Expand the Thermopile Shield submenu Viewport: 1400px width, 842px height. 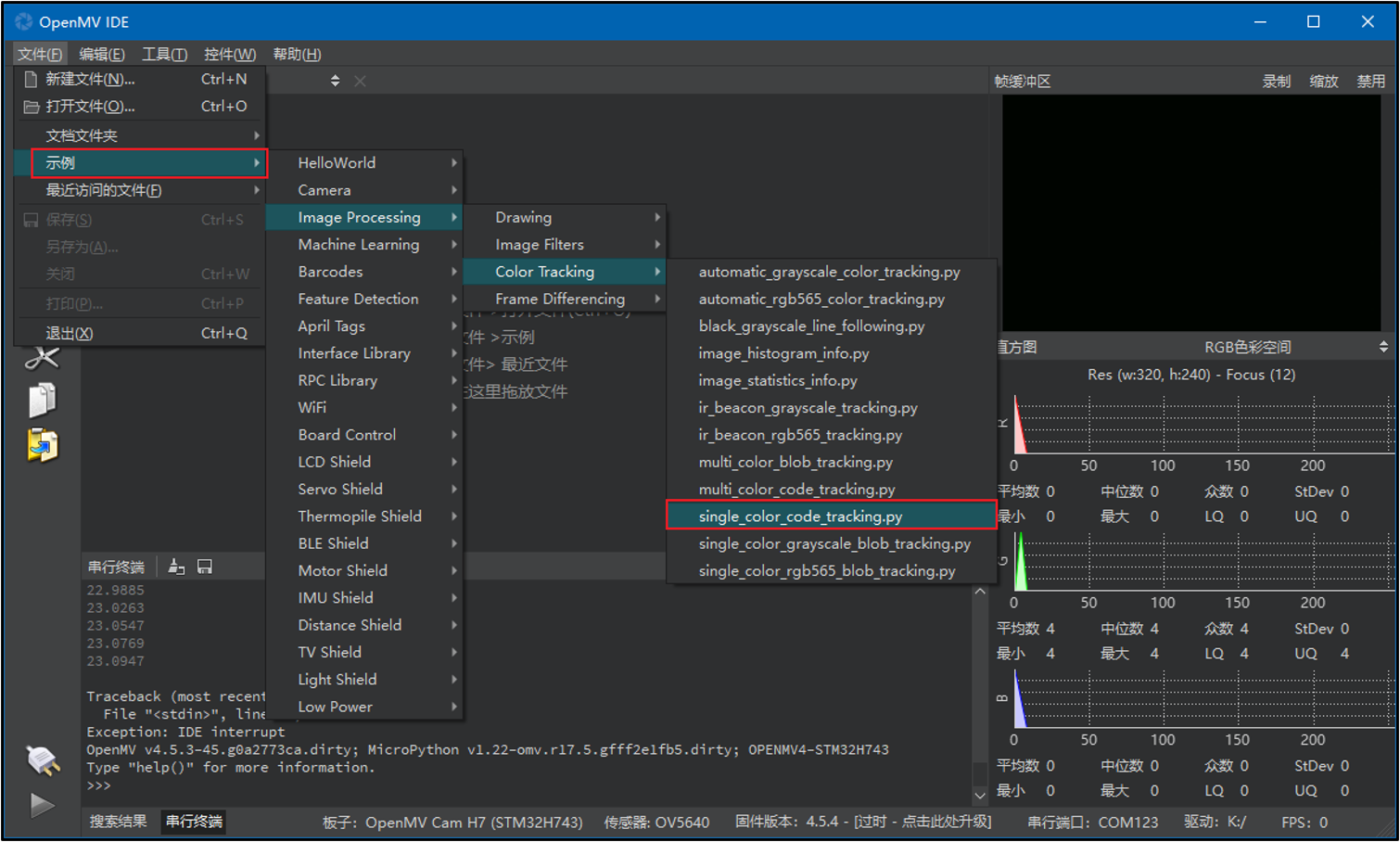click(364, 517)
